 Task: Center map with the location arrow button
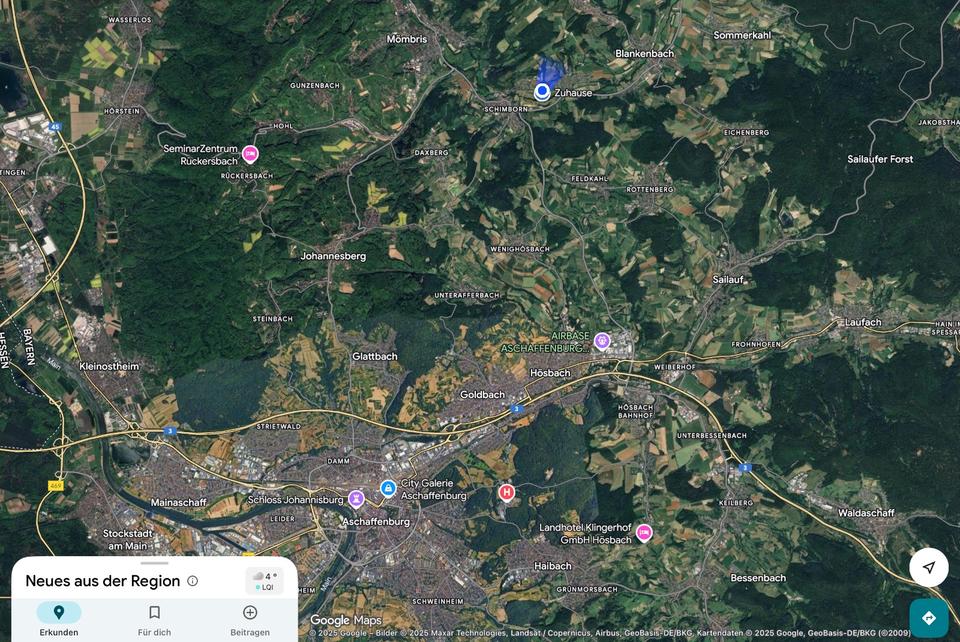[928, 567]
